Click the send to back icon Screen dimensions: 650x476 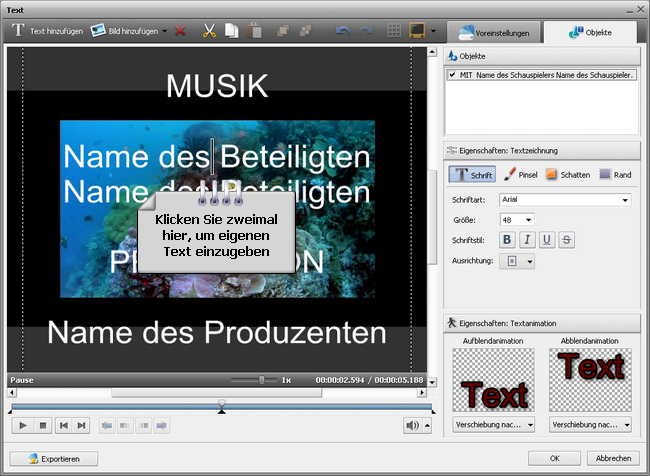pos(306,31)
